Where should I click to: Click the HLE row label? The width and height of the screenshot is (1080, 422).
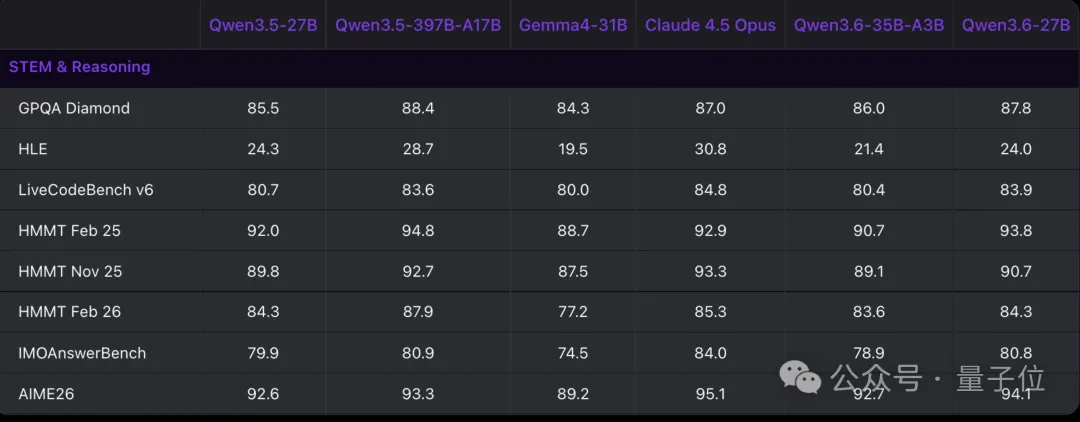pyautogui.click(x=33, y=149)
